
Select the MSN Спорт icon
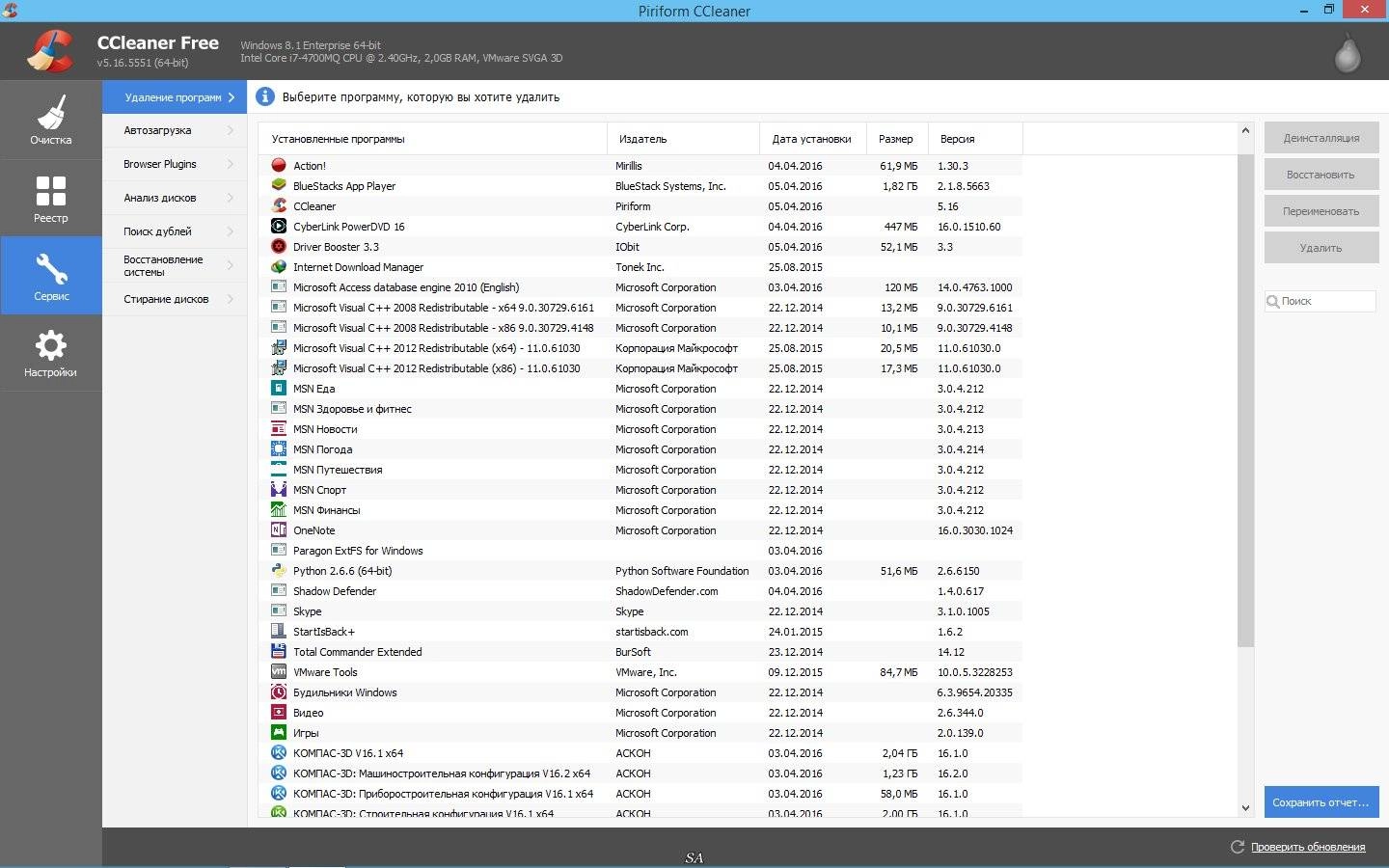tap(279, 489)
